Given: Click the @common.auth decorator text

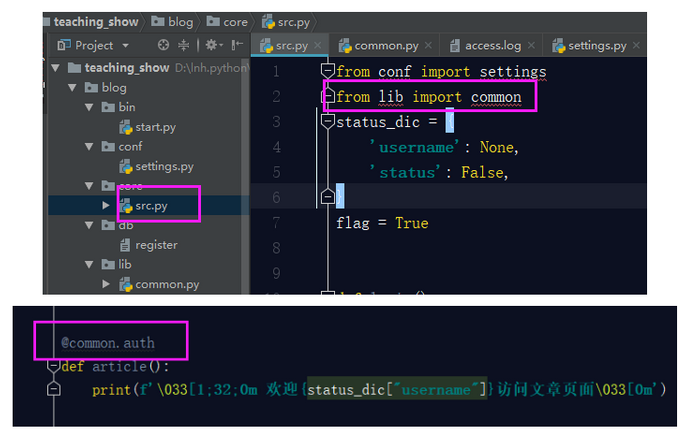Looking at the screenshot, I should click(x=108, y=343).
